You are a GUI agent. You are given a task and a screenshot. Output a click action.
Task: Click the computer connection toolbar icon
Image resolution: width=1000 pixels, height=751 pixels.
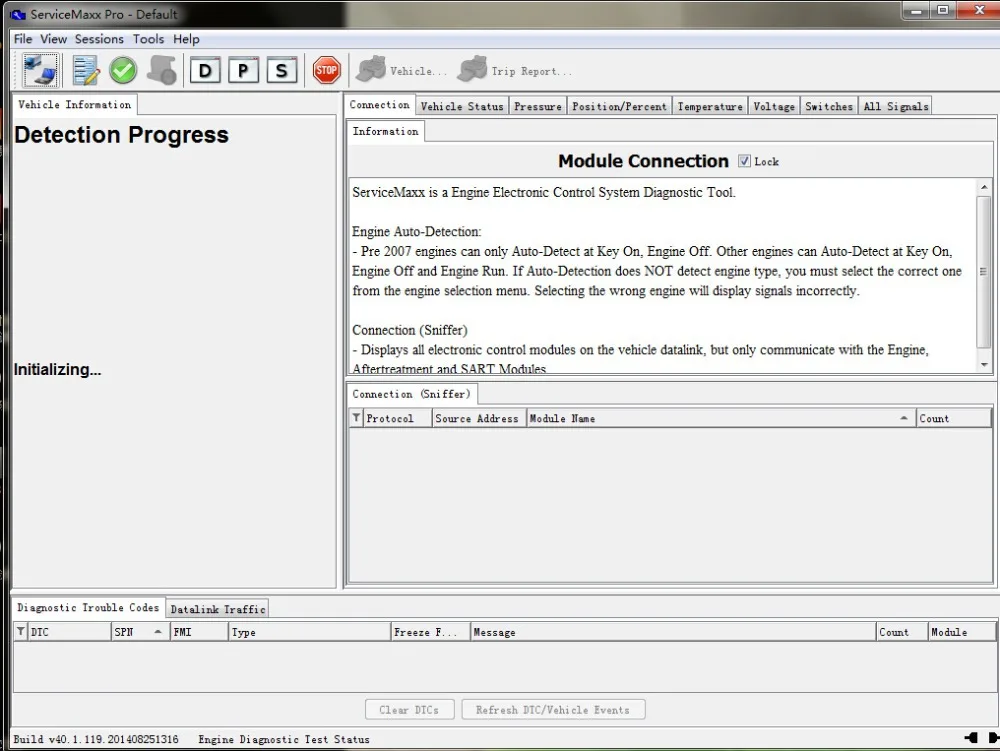point(40,70)
